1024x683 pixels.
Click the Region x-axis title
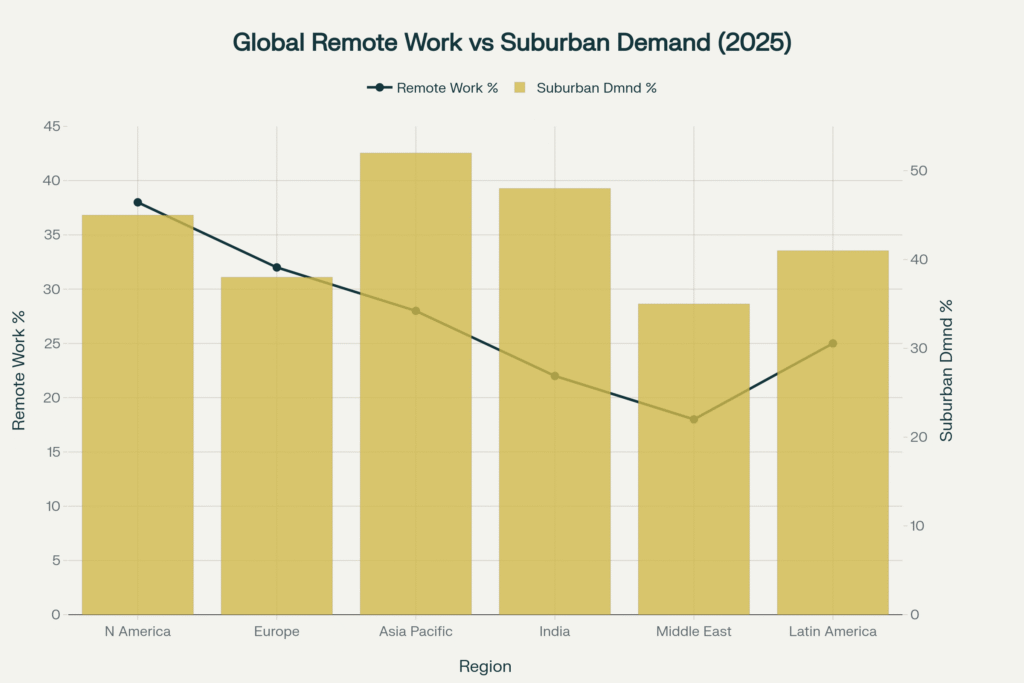pos(485,666)
